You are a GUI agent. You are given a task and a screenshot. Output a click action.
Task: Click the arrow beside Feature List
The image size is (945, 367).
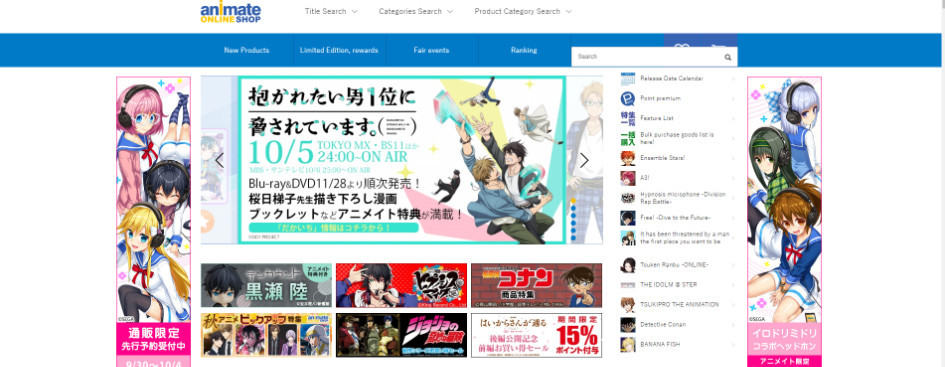coord(733,118)
